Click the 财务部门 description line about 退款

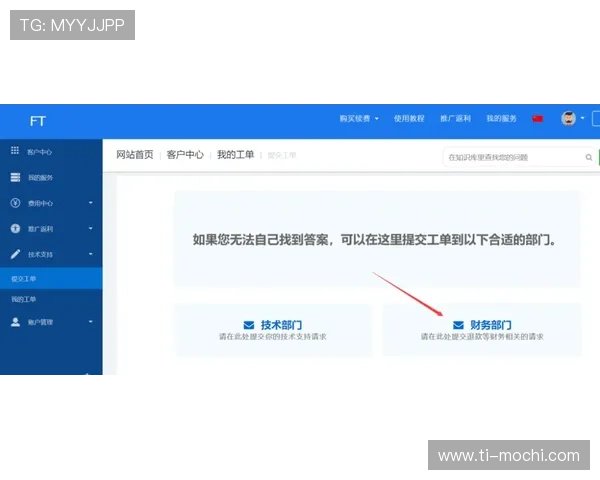coord(482,336)
